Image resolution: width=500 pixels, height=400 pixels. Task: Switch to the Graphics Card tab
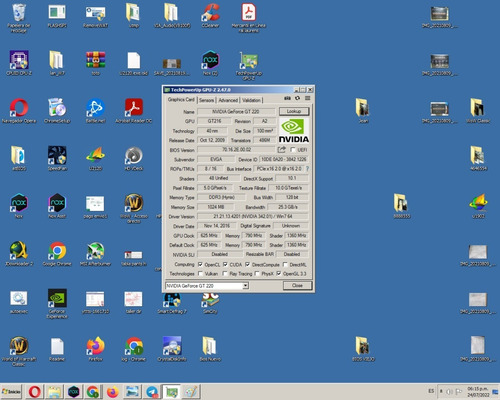[x=181, y=99]
